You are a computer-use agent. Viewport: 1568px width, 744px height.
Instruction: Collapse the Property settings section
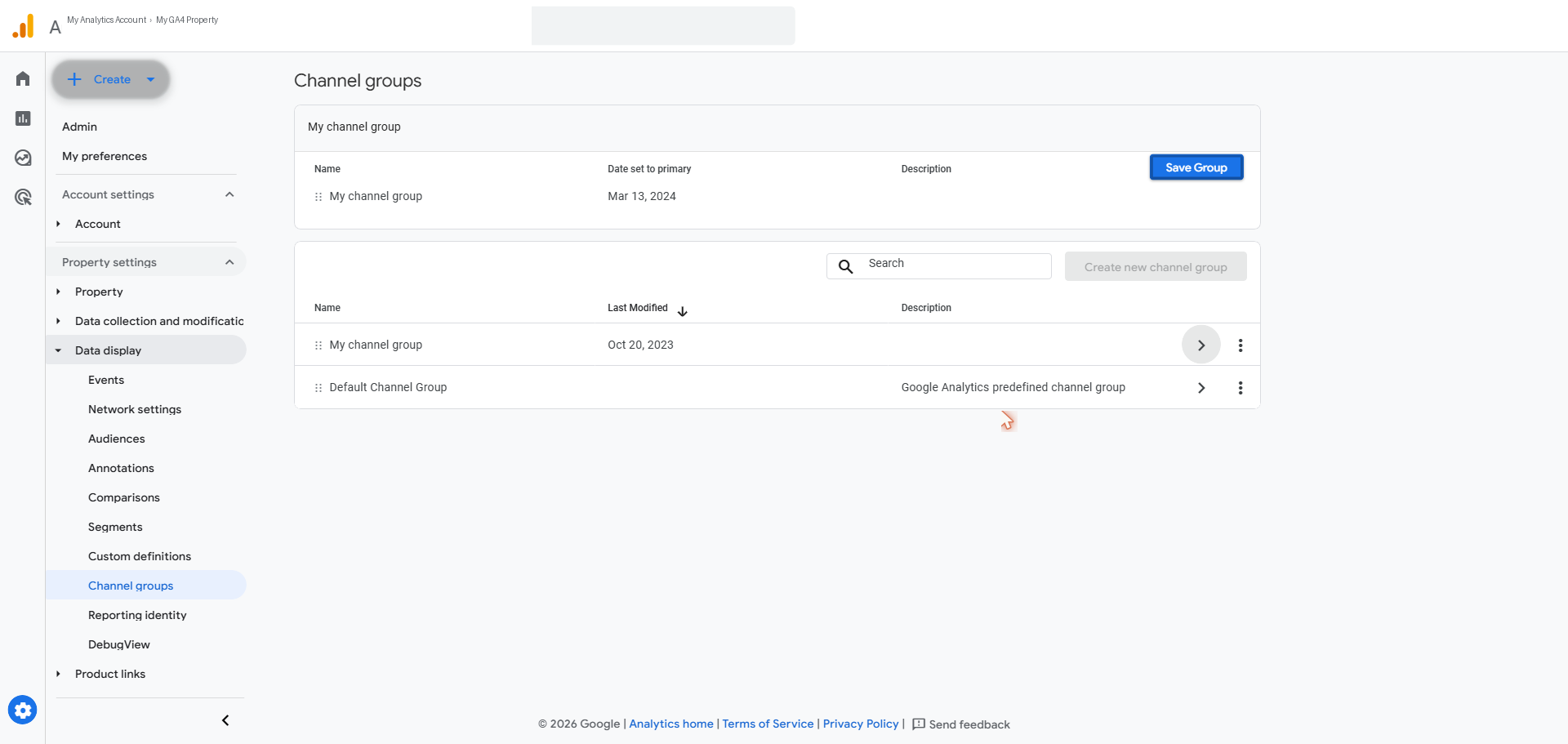229,262
